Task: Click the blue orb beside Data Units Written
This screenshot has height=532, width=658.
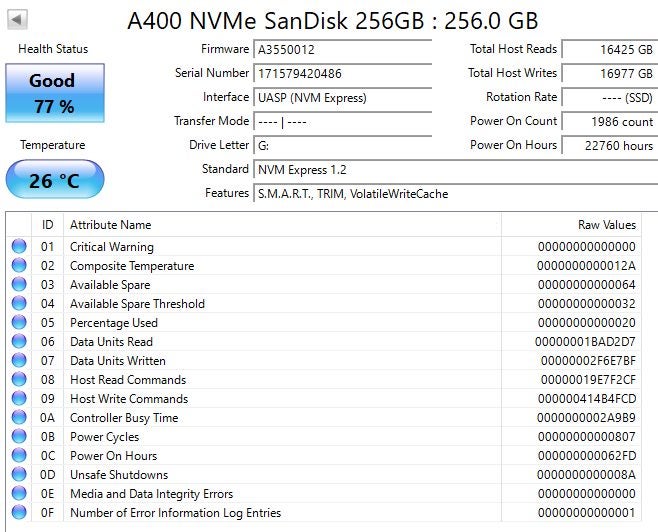Action: point(19,360)
